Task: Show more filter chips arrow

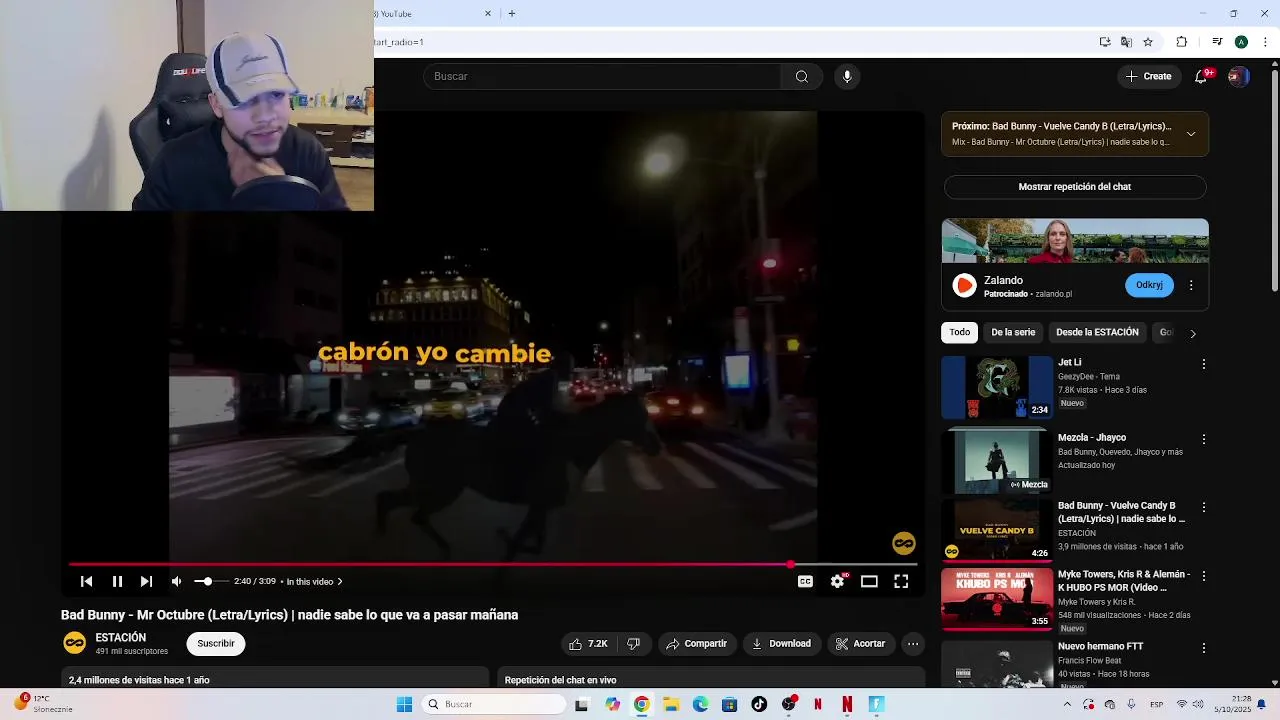Action: [1192, 333]
